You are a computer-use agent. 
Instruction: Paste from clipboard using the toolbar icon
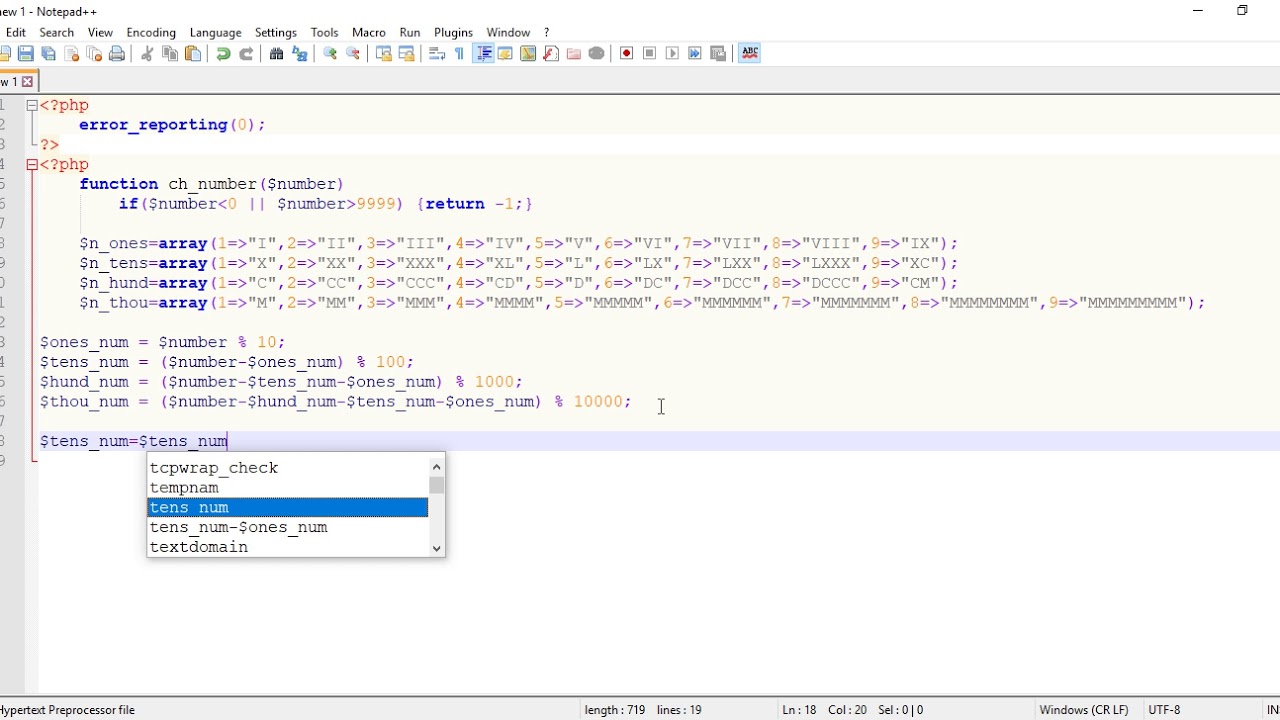tap(193, 53)
